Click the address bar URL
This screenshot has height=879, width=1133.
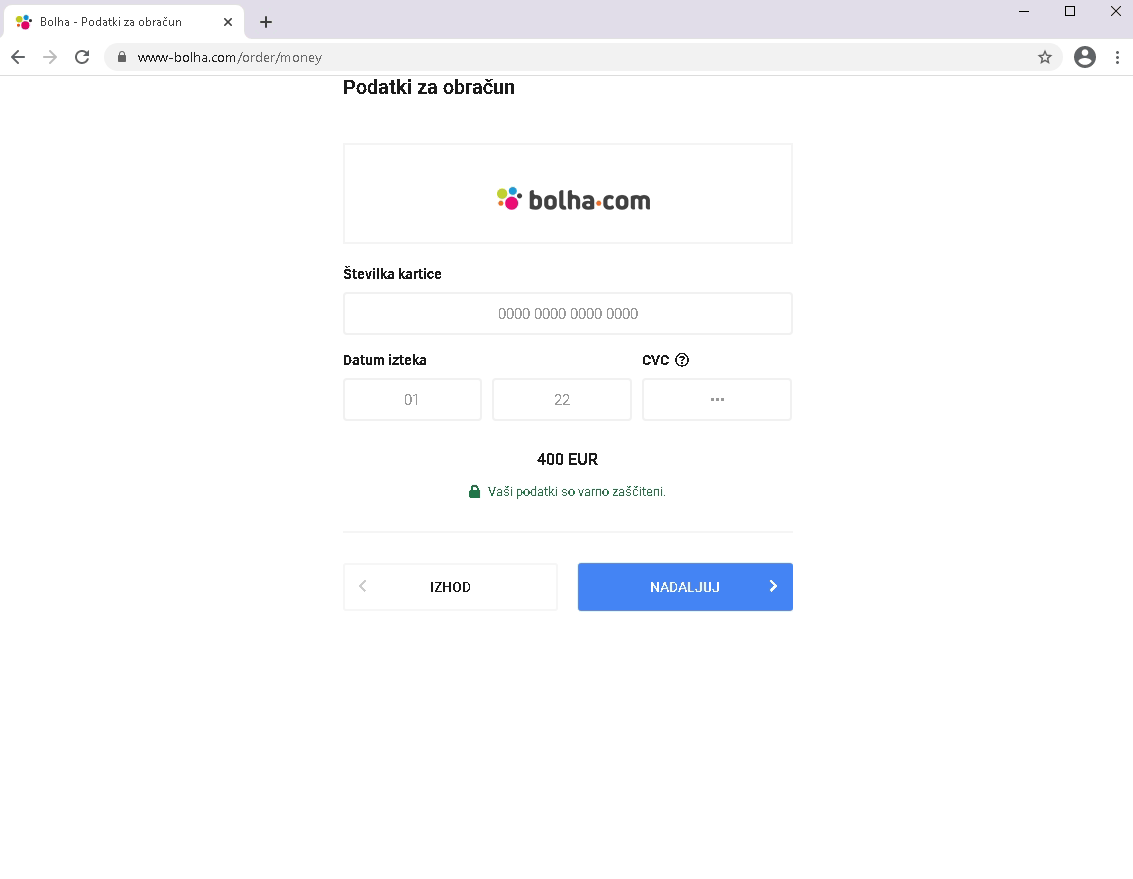coord(230,57)
